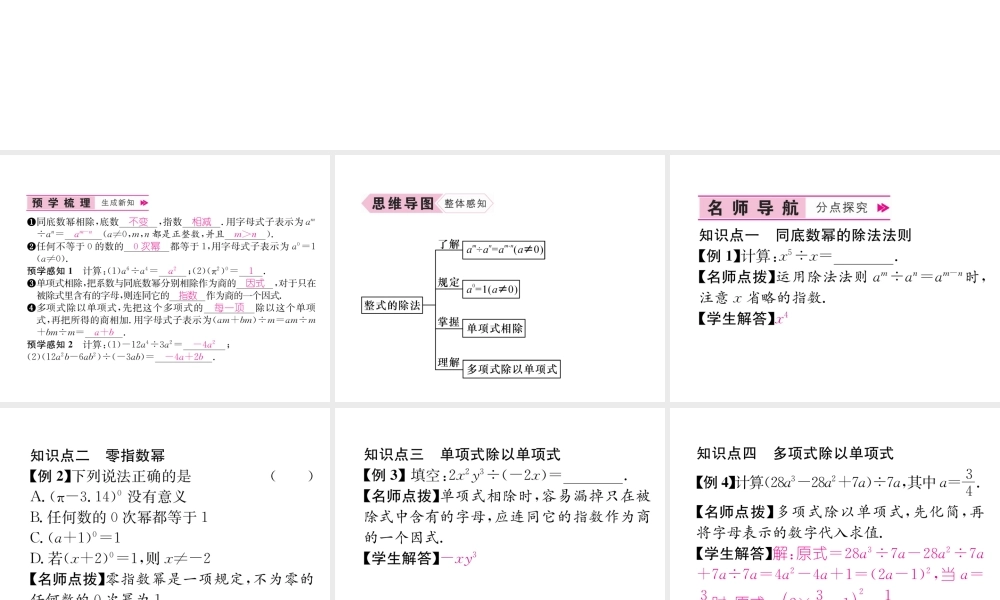Choose option C. (a+1)⁰=1

pos(75,538)
